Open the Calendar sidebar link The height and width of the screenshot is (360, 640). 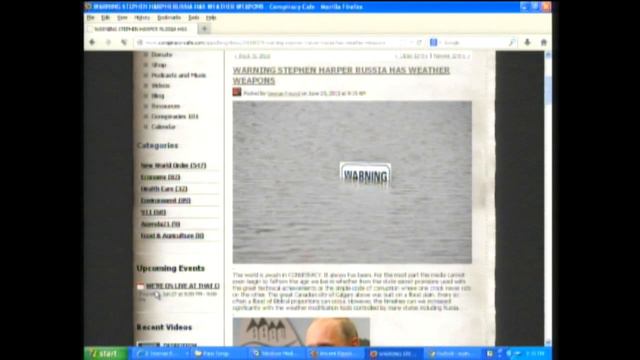tap(163, 127)
